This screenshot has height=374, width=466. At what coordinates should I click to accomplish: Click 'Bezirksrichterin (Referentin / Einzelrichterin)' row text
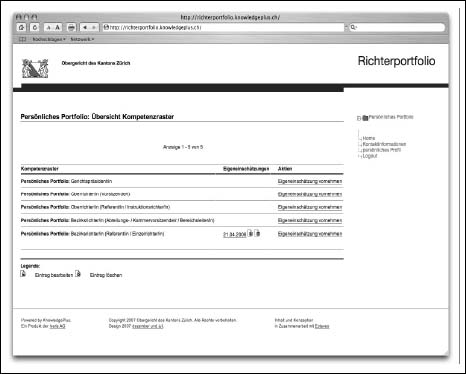click(x=117, y=234)
